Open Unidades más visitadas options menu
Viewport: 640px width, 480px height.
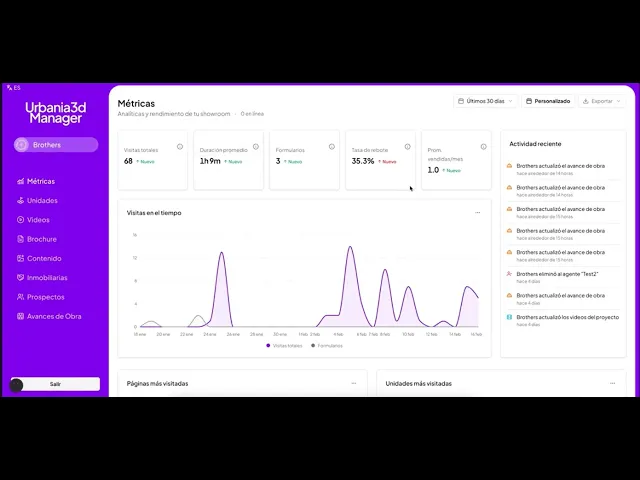tap(612, 383)
